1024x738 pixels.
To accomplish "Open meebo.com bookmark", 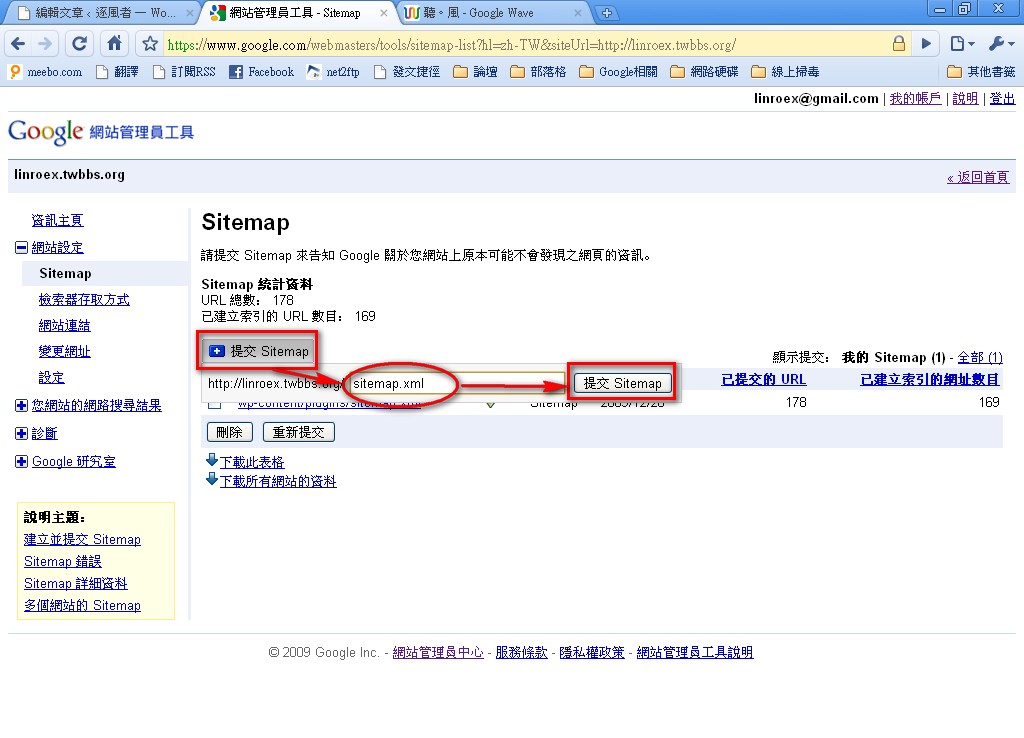I will click(x=46, y=72).
